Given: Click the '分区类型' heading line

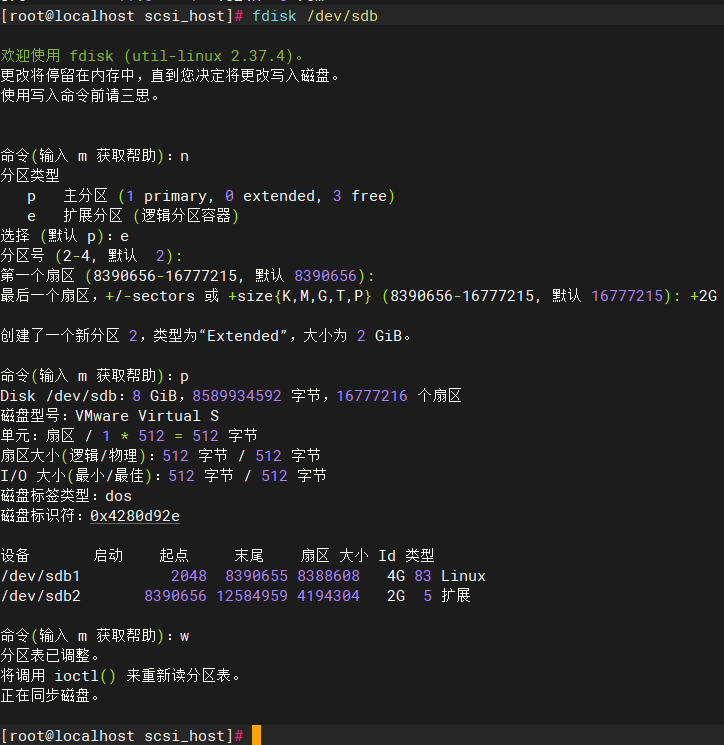Looking at the screenshot, I should pyautogui.click(x=30, y=176).
